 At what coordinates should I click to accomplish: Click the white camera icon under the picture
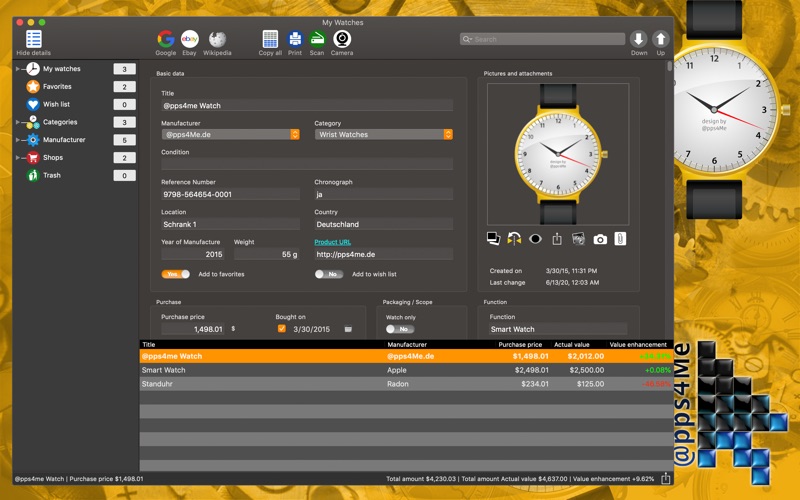click(x=600, y=239)
